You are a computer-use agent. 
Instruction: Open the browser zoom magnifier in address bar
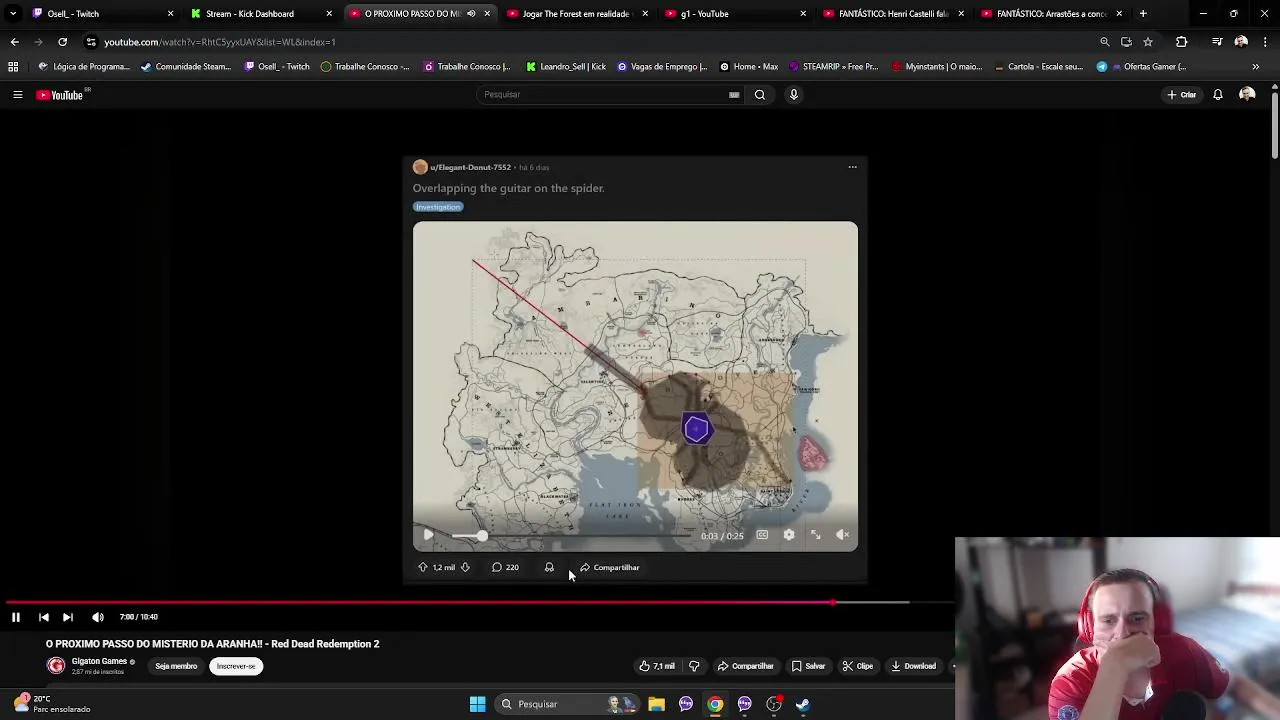click(x=1105, y=42)
